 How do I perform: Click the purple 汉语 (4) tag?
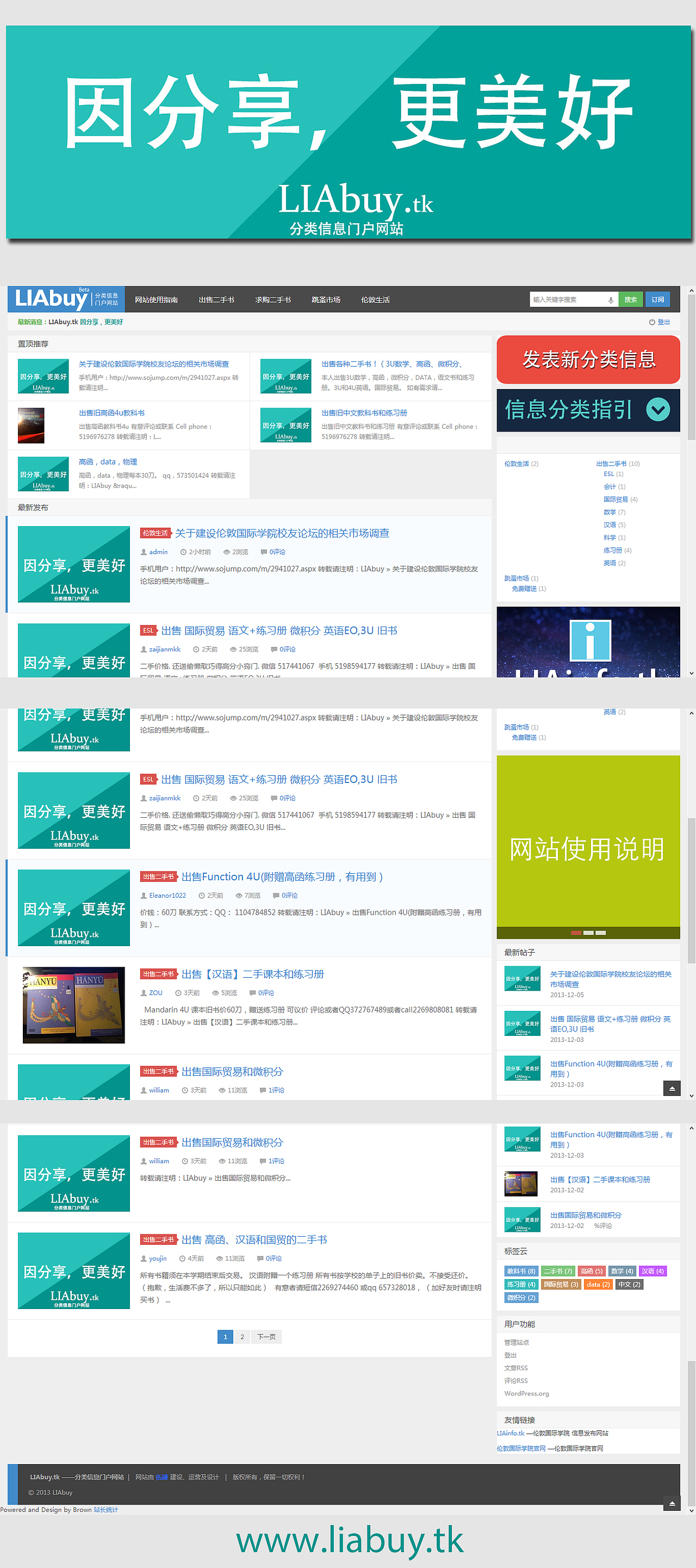coord(653,1271)
